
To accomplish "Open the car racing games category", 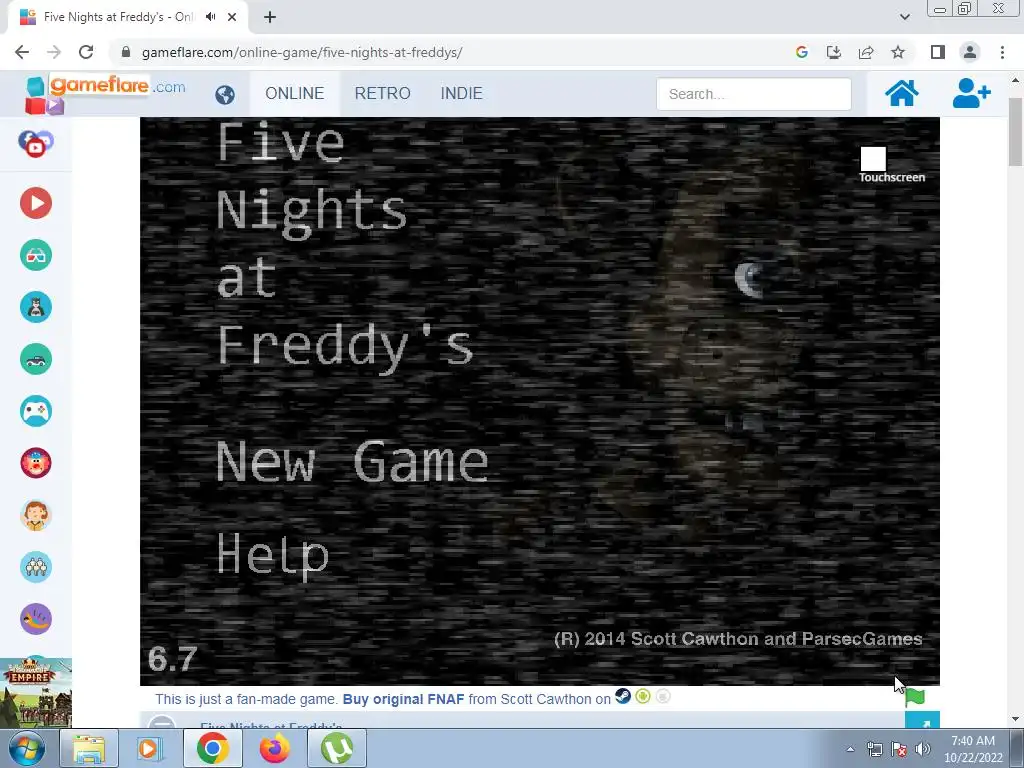I will (36, 359).
